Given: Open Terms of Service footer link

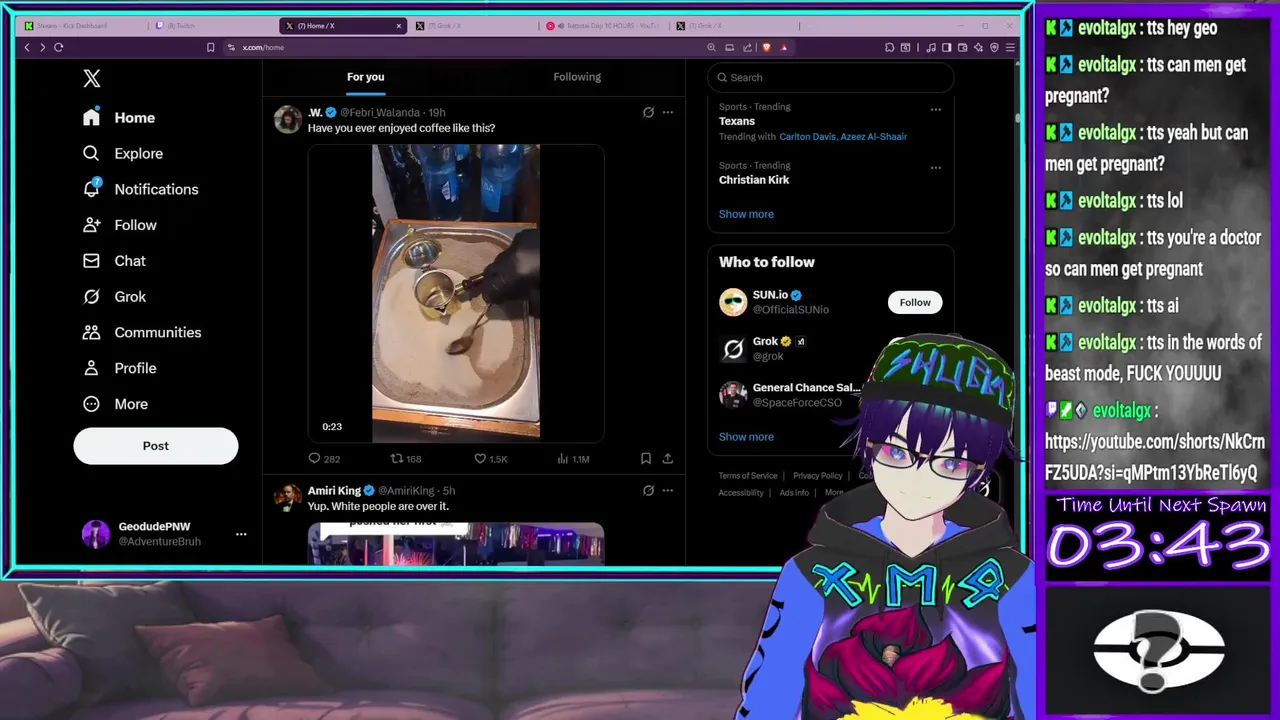Looking at the screenshot, I should tap(748, 476).
